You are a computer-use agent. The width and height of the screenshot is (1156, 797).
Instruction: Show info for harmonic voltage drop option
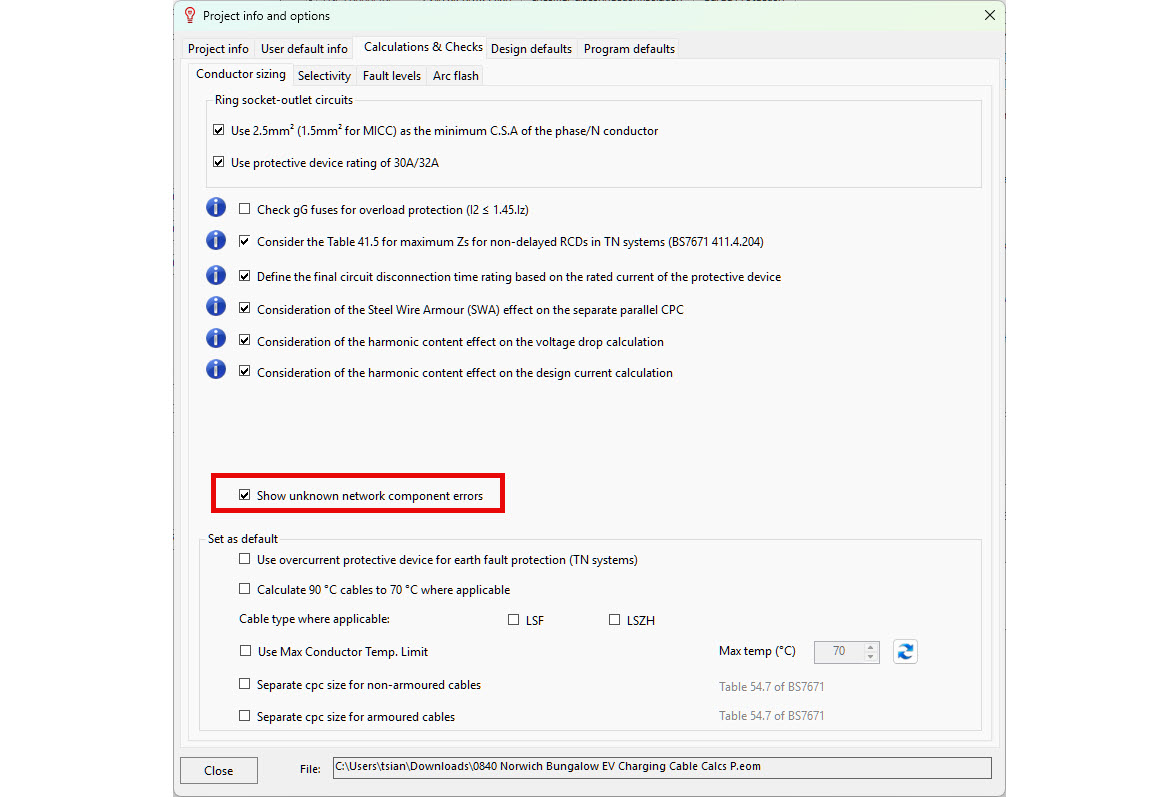[216, 338]
